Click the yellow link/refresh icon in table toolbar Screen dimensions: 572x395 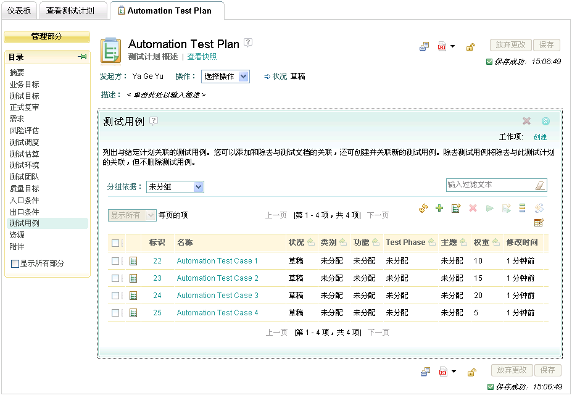click(423, 208)
